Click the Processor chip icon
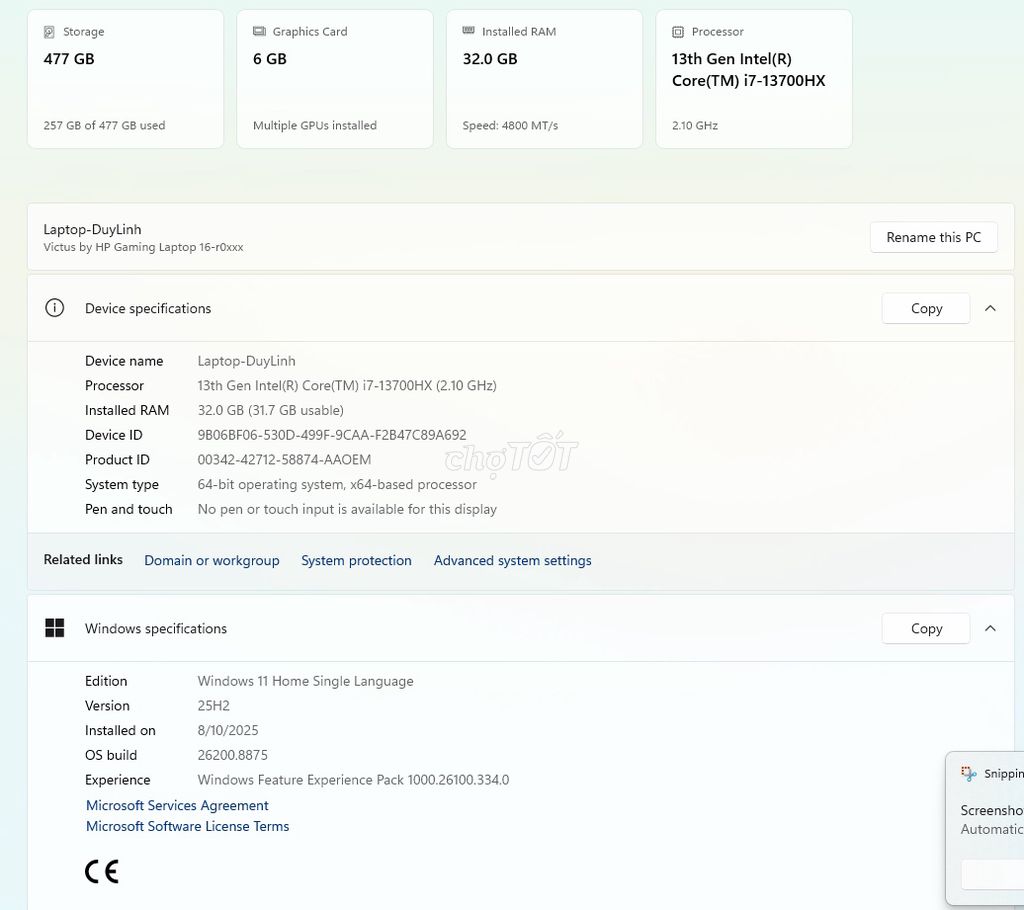Image resolution: width=1024 pixels, height=910 pixels. pyautogui.click(x=678, y=31)
